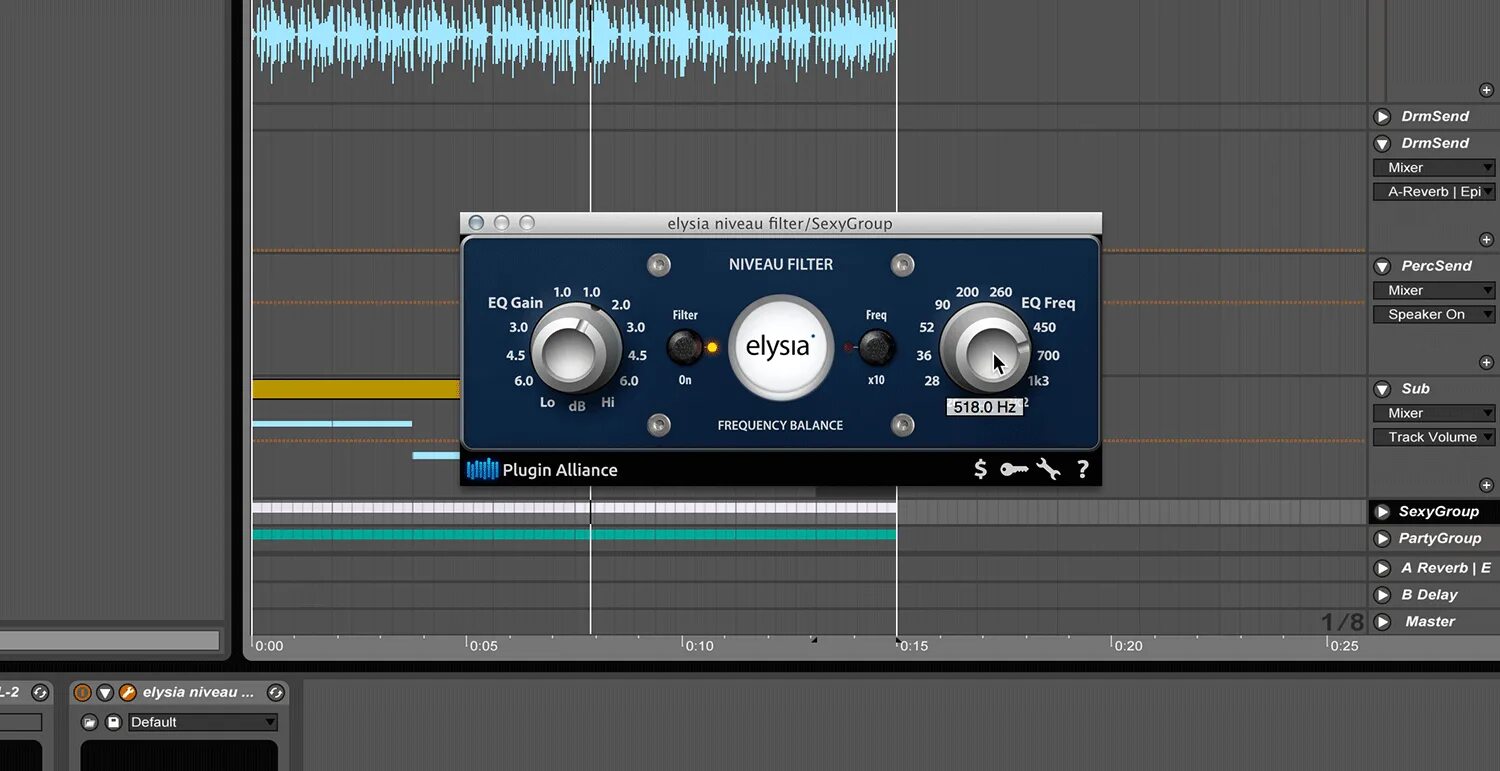Image resolution: width=1500 pixels, height=771 pixels.
Task: Unfold the SexyGroup track
Action: (1382, 512)
